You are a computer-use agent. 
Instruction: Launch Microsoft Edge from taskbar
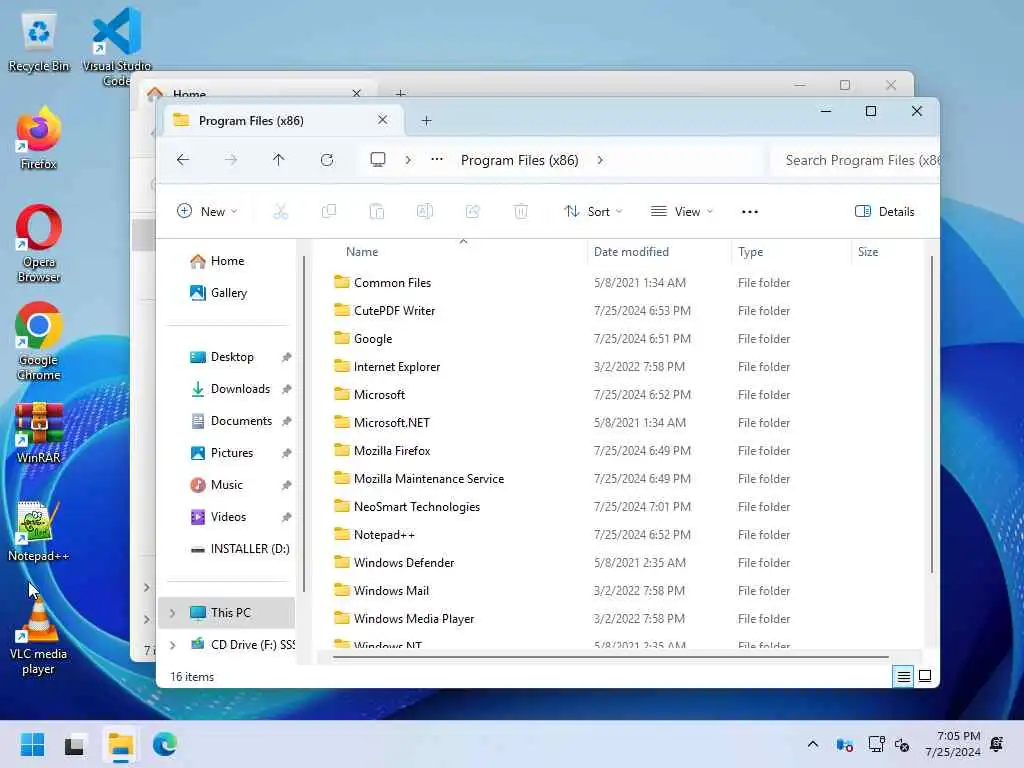tap(165, 744)
